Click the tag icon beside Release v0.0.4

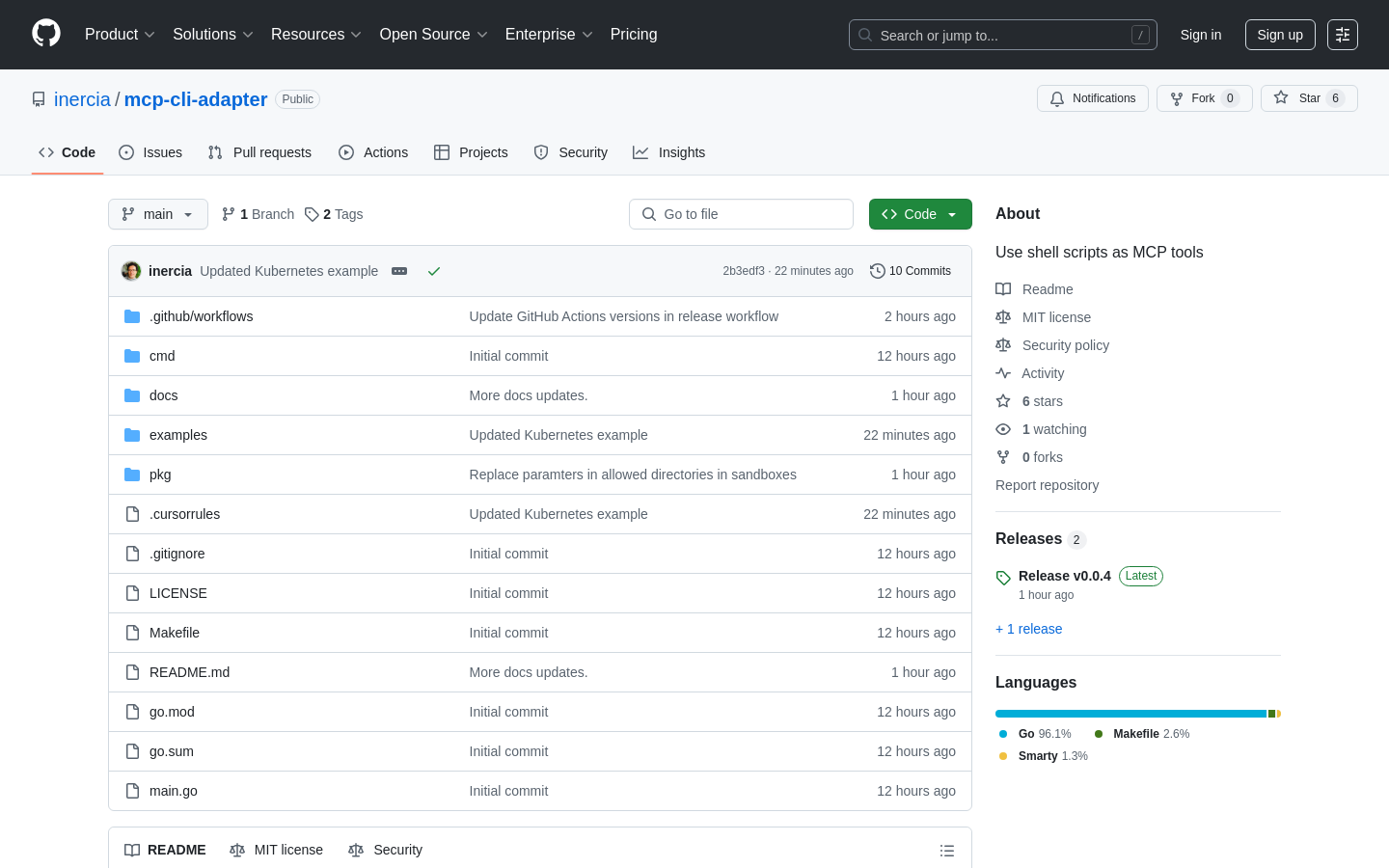click(1003, 578)
